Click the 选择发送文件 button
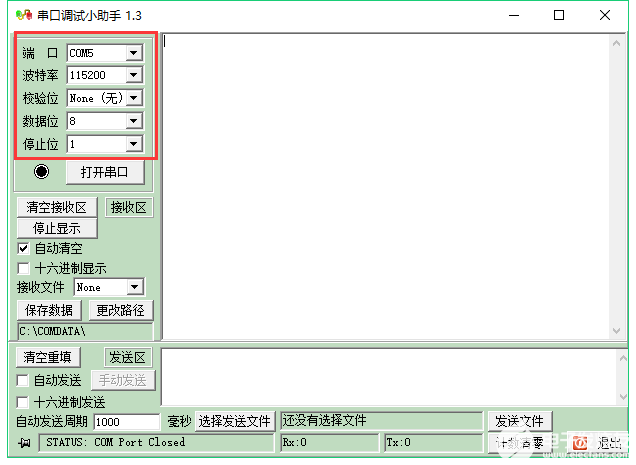Image resolution: width=636 pixels, height=465 pixels. [235, 421]
